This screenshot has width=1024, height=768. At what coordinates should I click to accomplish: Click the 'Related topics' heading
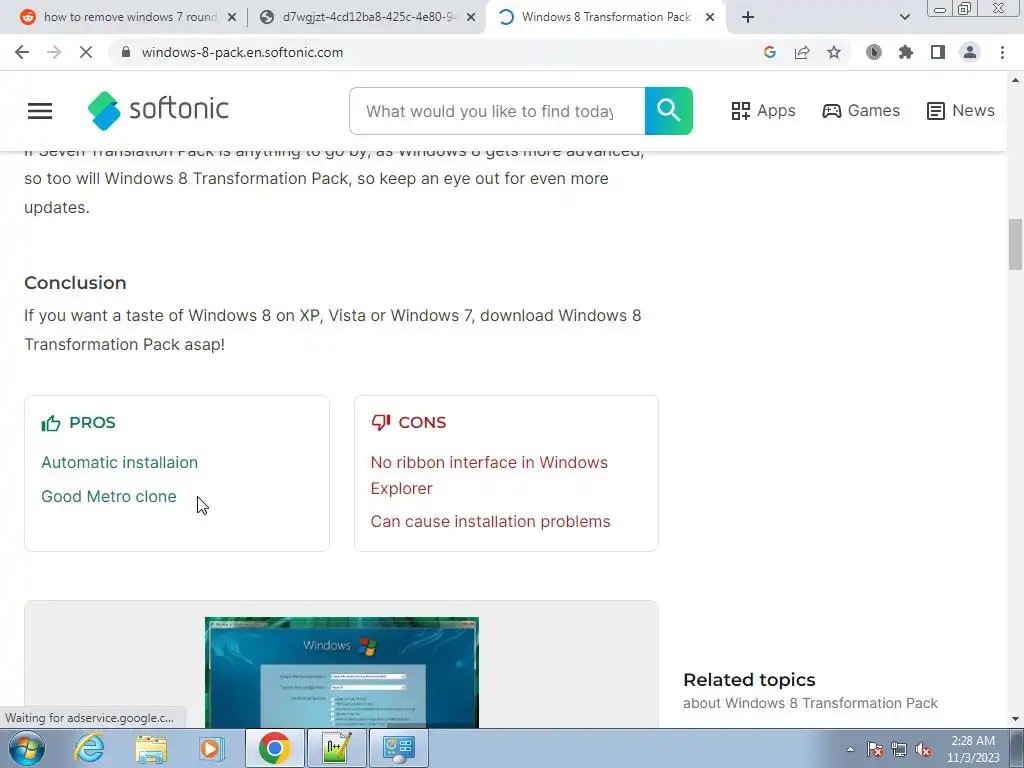749,680
